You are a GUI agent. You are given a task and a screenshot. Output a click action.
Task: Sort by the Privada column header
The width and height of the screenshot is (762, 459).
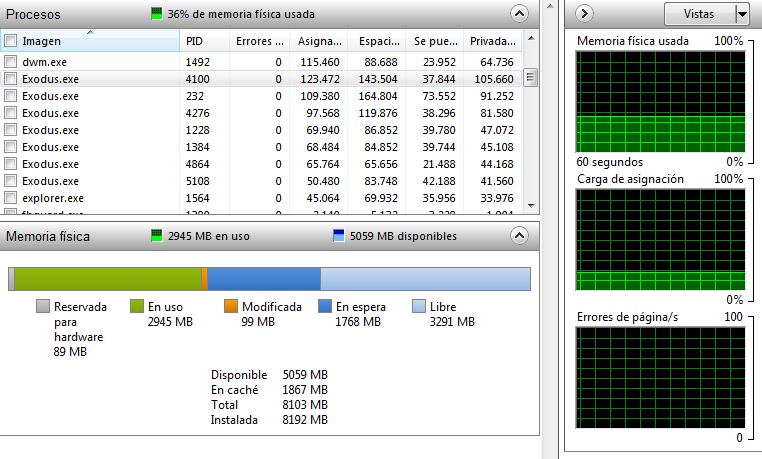point(492,41)
